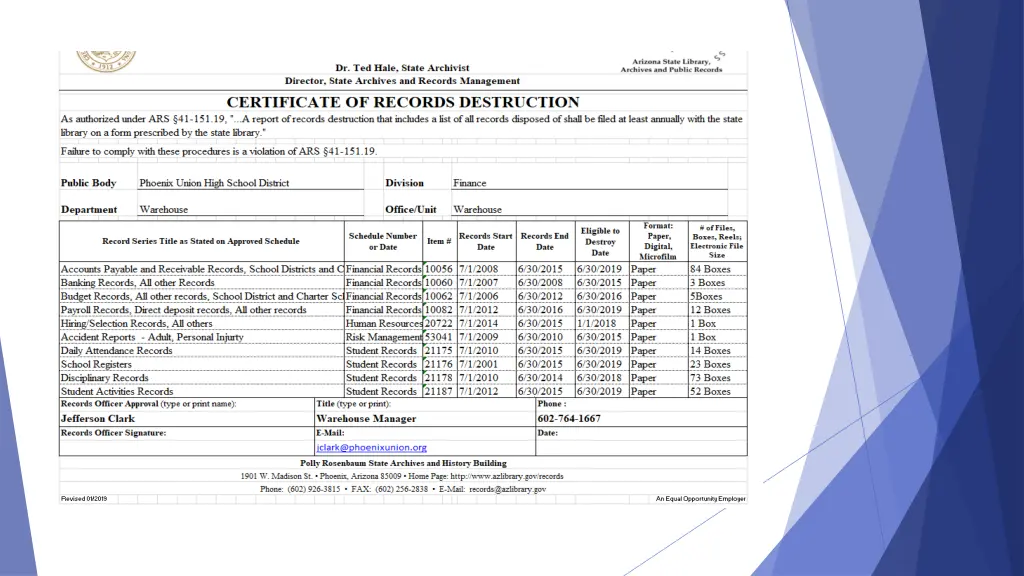
Task: Click the end date 6/30/2012
Action: point(540,296)
